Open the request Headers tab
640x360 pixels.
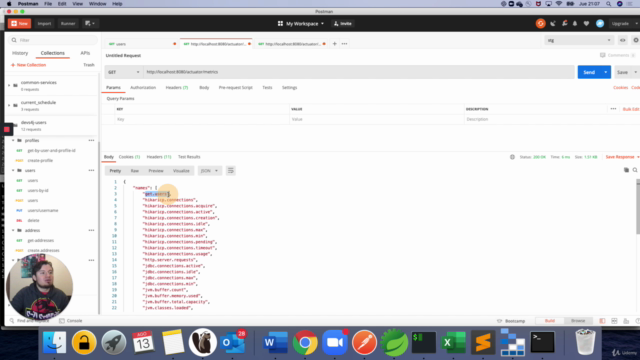(x=177, y=88)
